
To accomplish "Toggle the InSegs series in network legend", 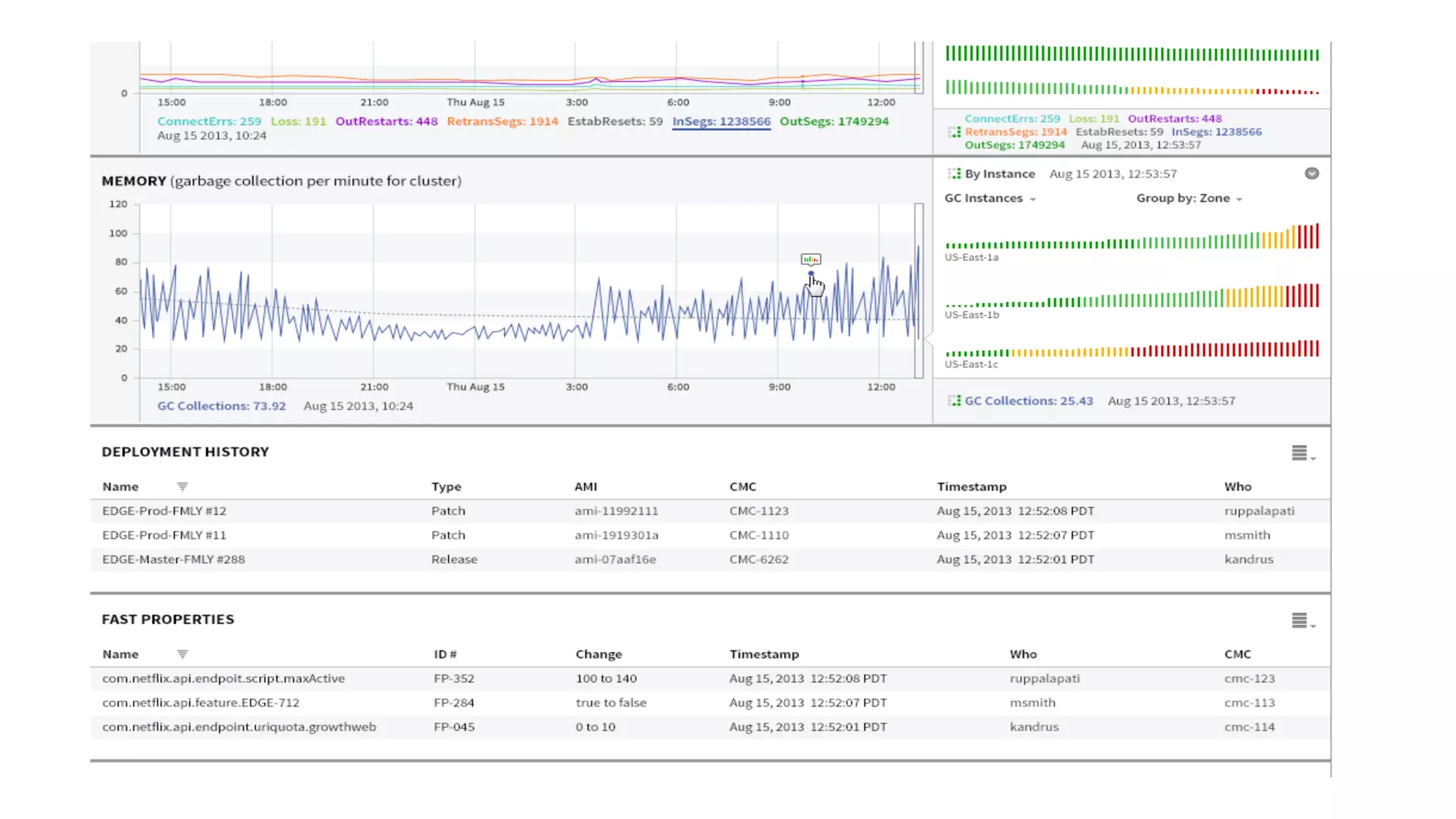I will (x=721, y=122).
